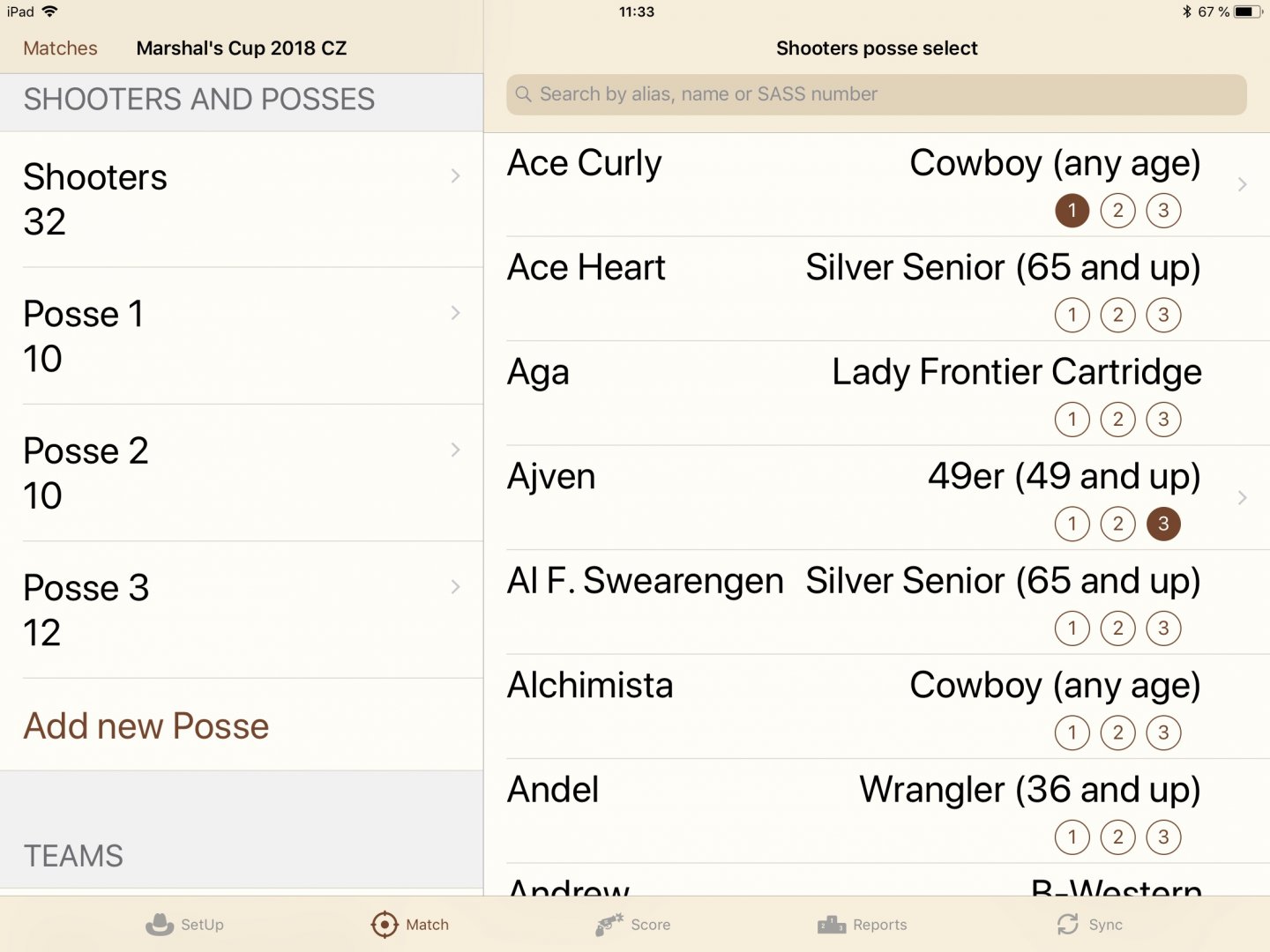1270x952 pixels.
Task: Assign Aga to posse 1
Action: pos(1072,420)
